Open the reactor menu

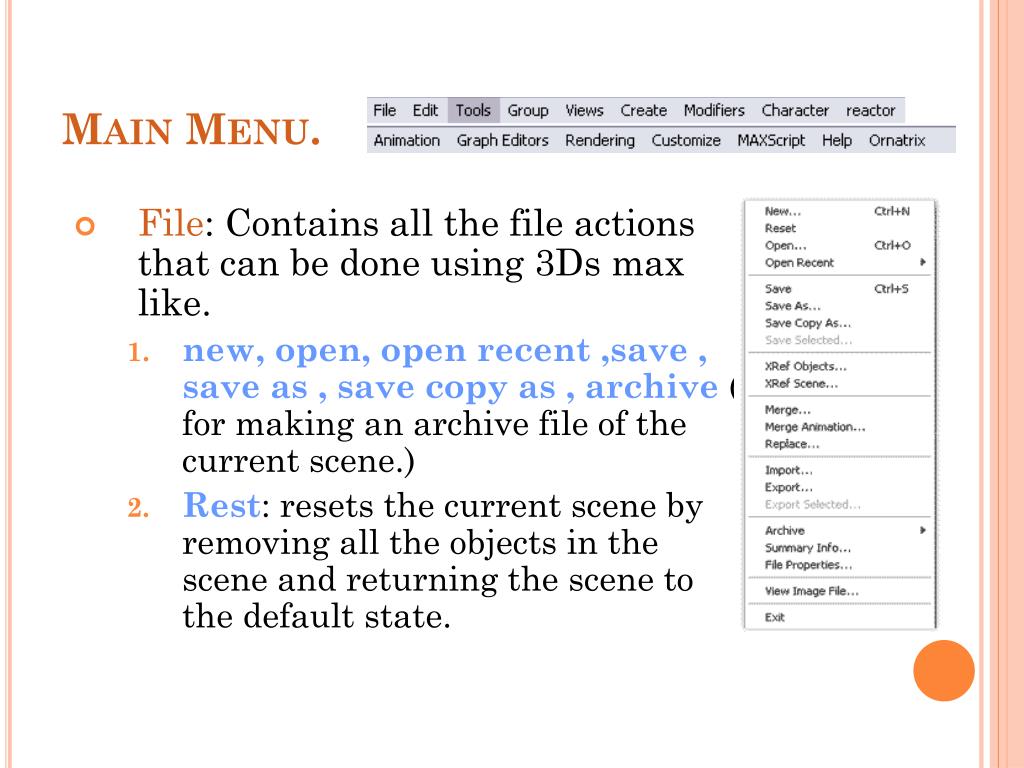(871, 111)
